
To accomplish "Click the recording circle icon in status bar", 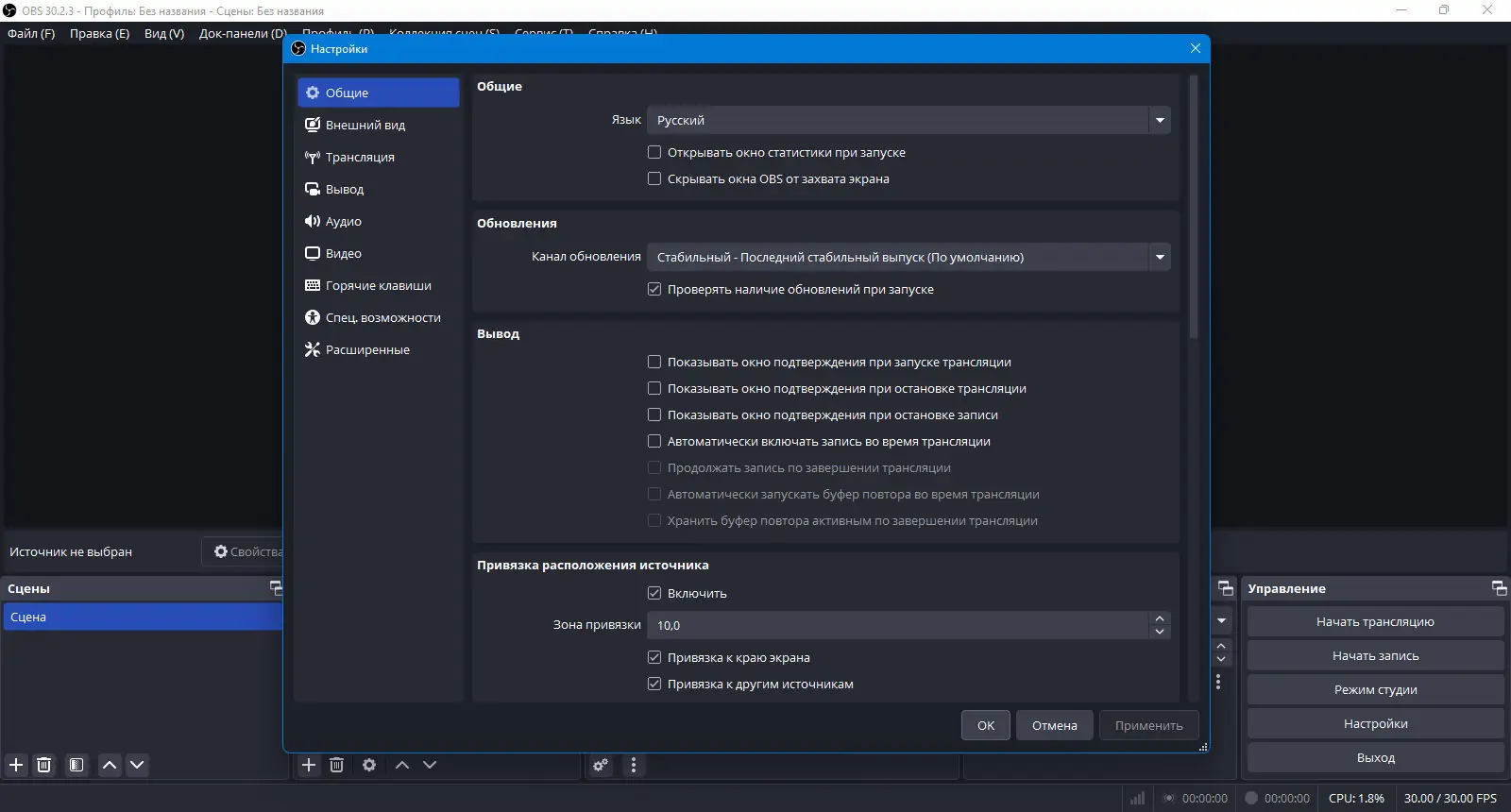I will click(1251, 798).
